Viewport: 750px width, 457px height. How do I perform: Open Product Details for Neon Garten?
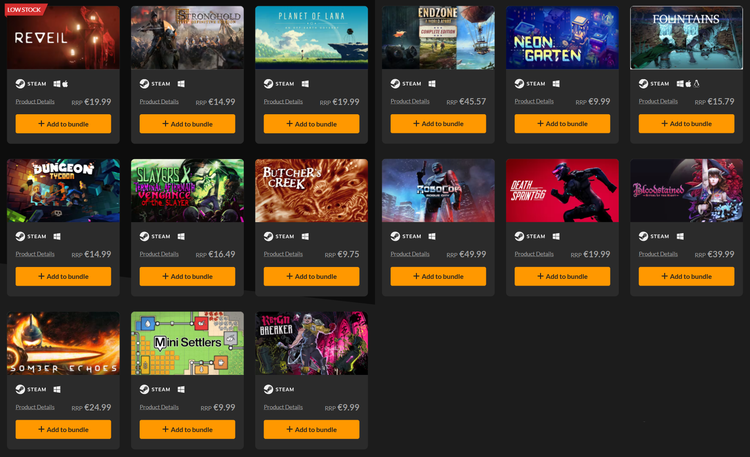click(534, 101)
